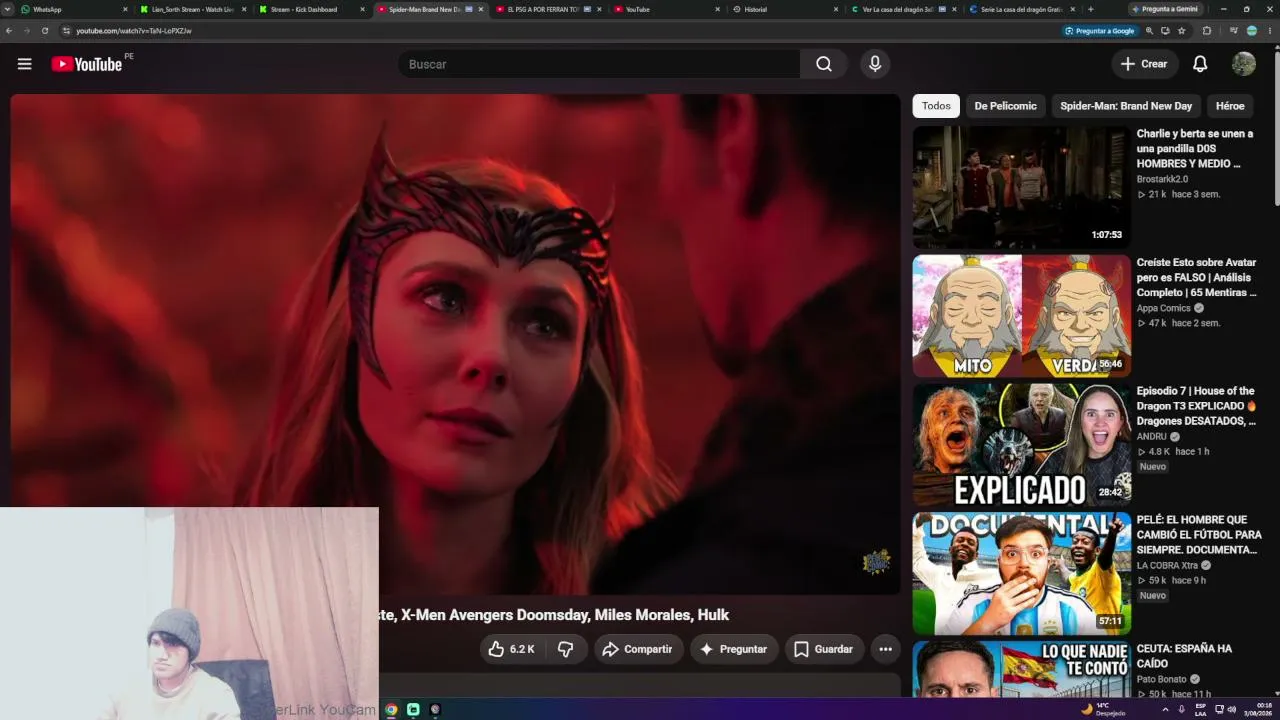Go back in browser history
This screenshot has width=1280, height=720.
tap(9, 31)
